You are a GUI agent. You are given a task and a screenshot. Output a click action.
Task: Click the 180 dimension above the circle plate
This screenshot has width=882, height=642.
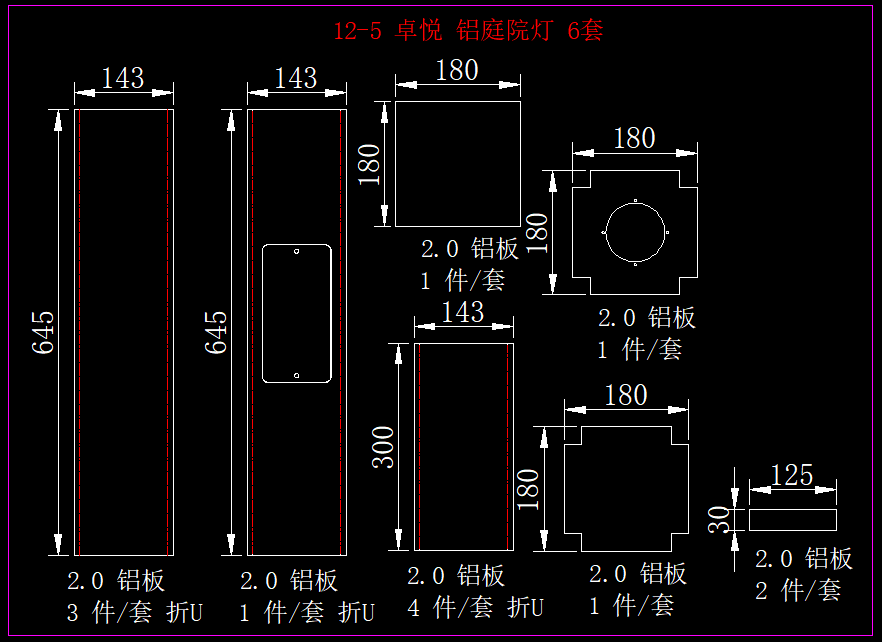point(634,138)
